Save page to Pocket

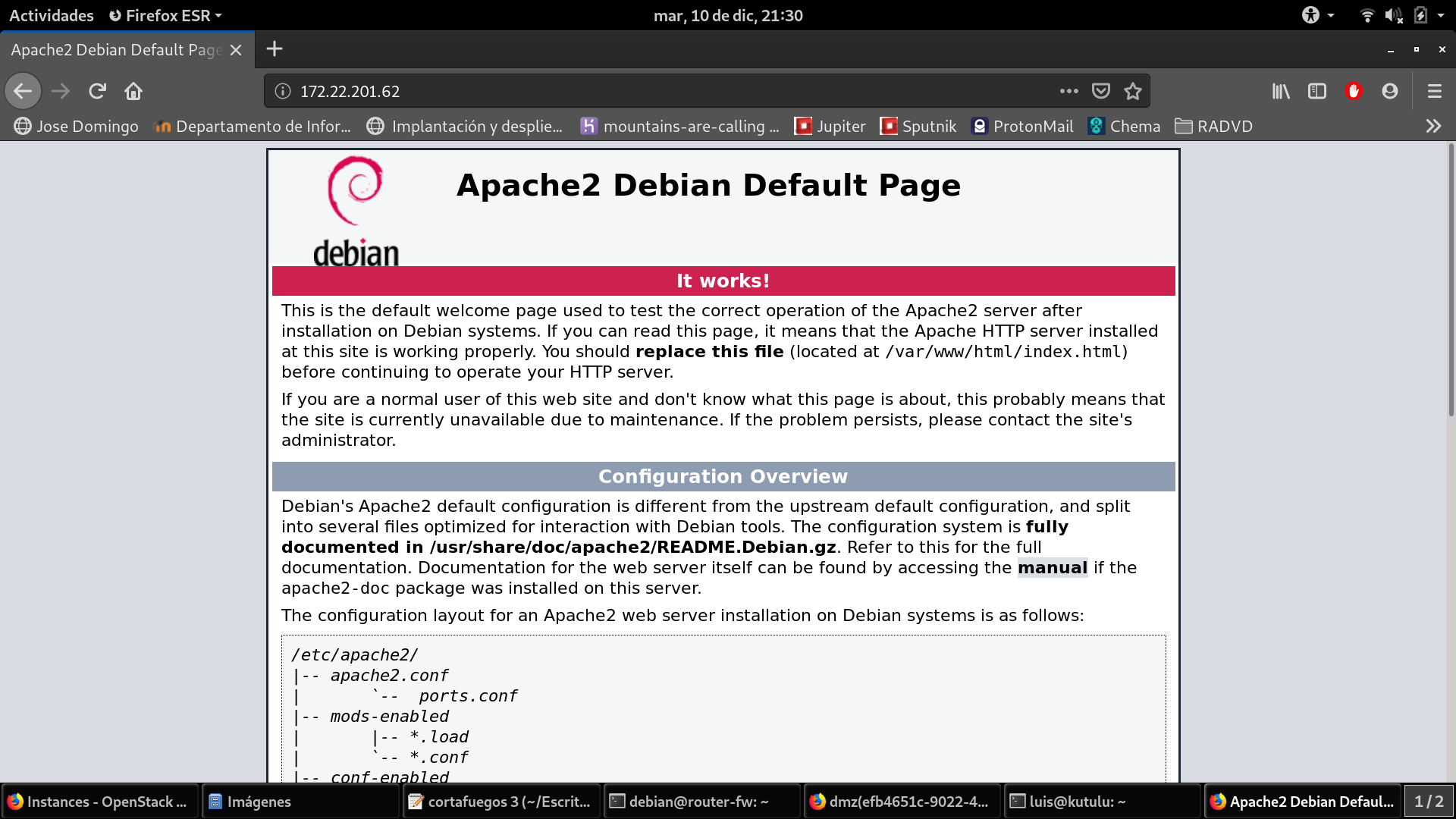[1101, 91]
